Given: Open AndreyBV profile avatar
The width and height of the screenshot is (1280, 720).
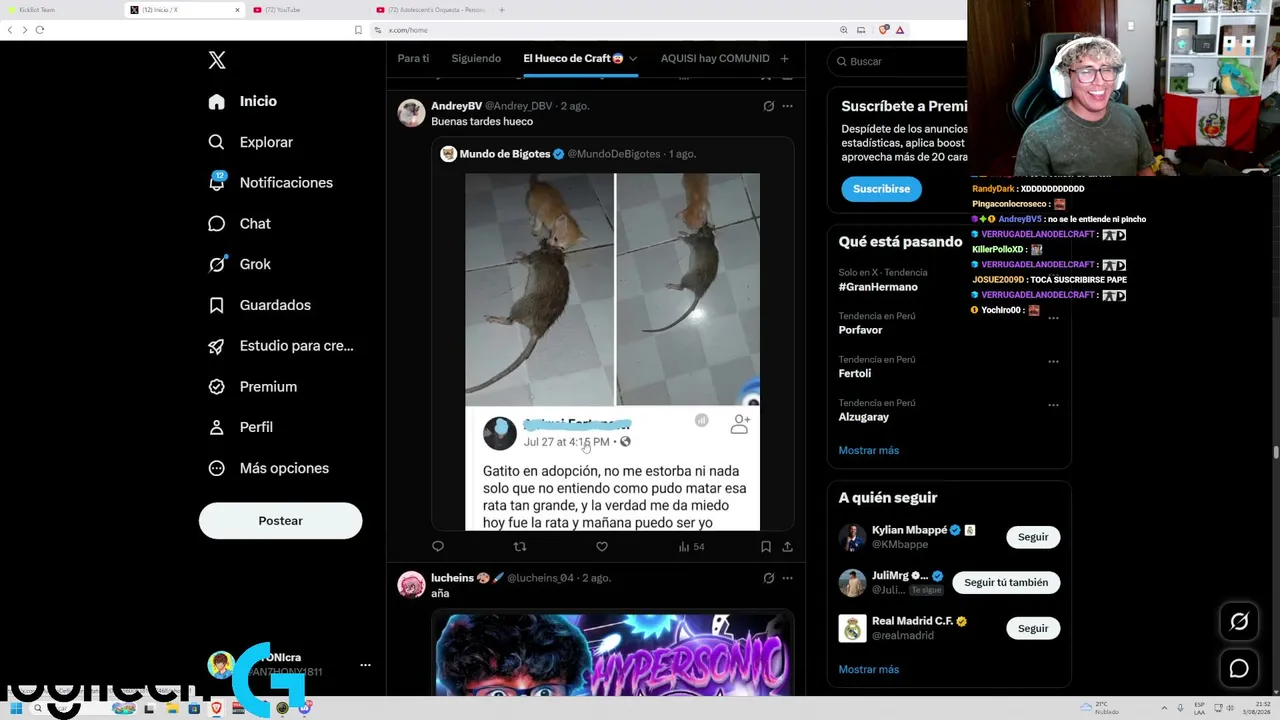Looking at the screenshot, I should (x=411, y=113).
